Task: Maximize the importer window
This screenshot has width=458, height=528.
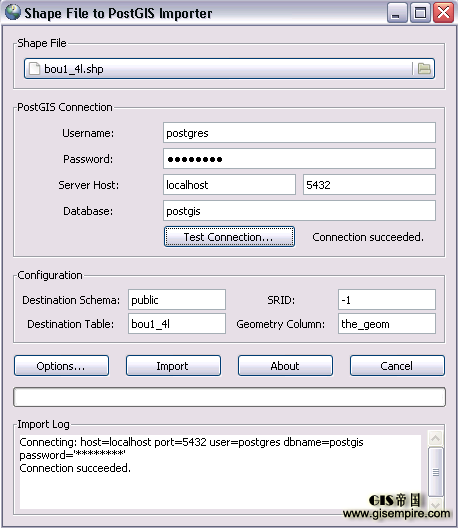Action: click(x=420, y=13)
